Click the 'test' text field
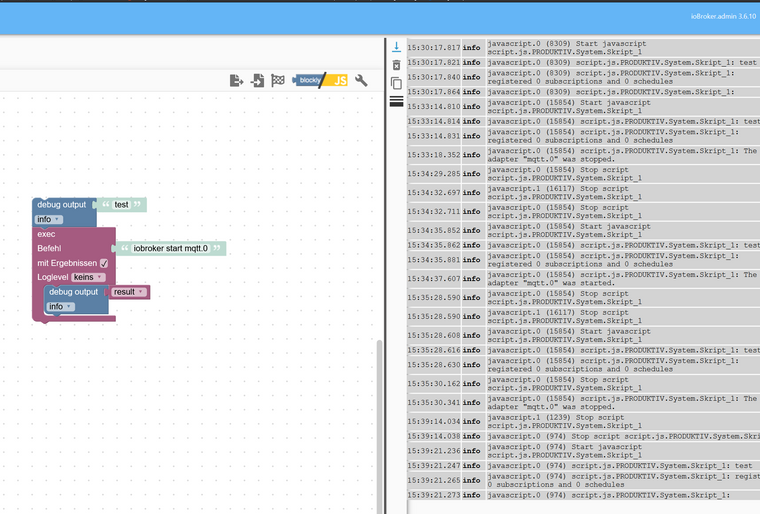Screen dimensions: 760x514 click(121, 205)
